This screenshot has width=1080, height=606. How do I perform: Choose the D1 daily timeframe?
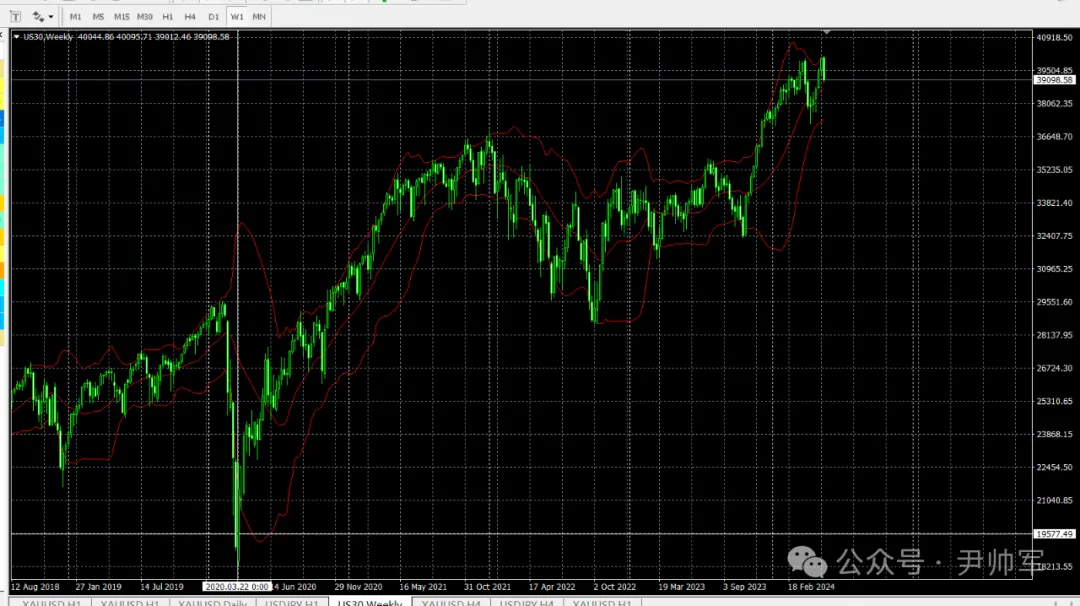pos(213,17)
